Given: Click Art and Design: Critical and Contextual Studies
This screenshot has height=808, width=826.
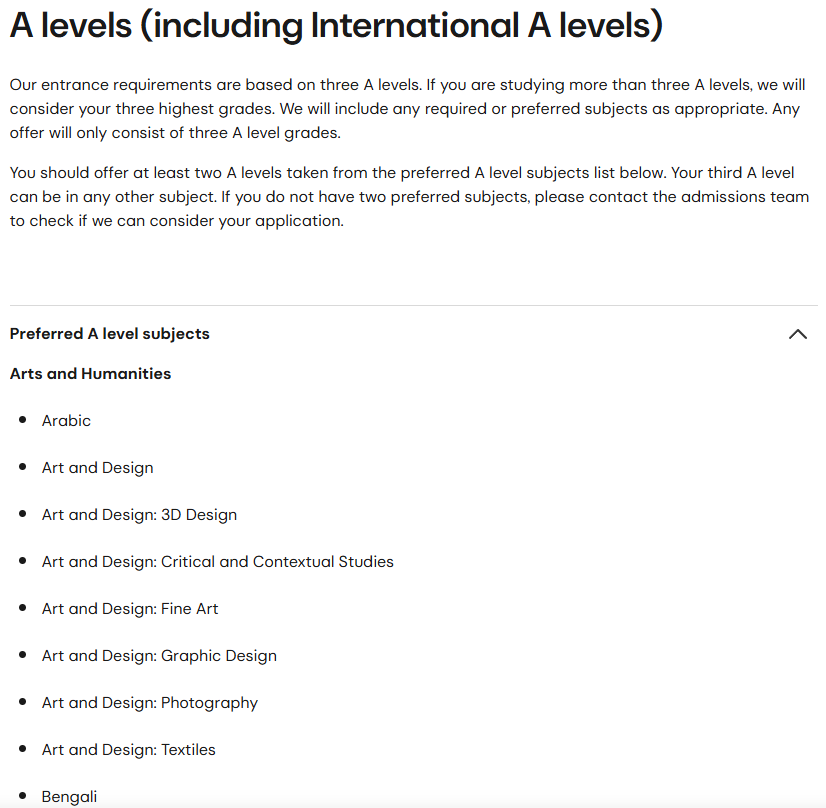Looking at the screenshot, I should pyautogui.click(x=218, y=561).
